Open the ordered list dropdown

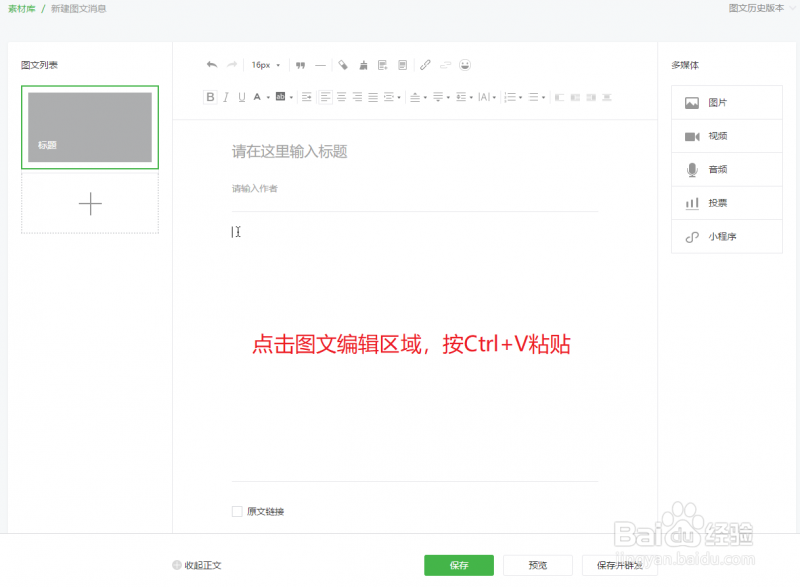click(x=513, y=97)
